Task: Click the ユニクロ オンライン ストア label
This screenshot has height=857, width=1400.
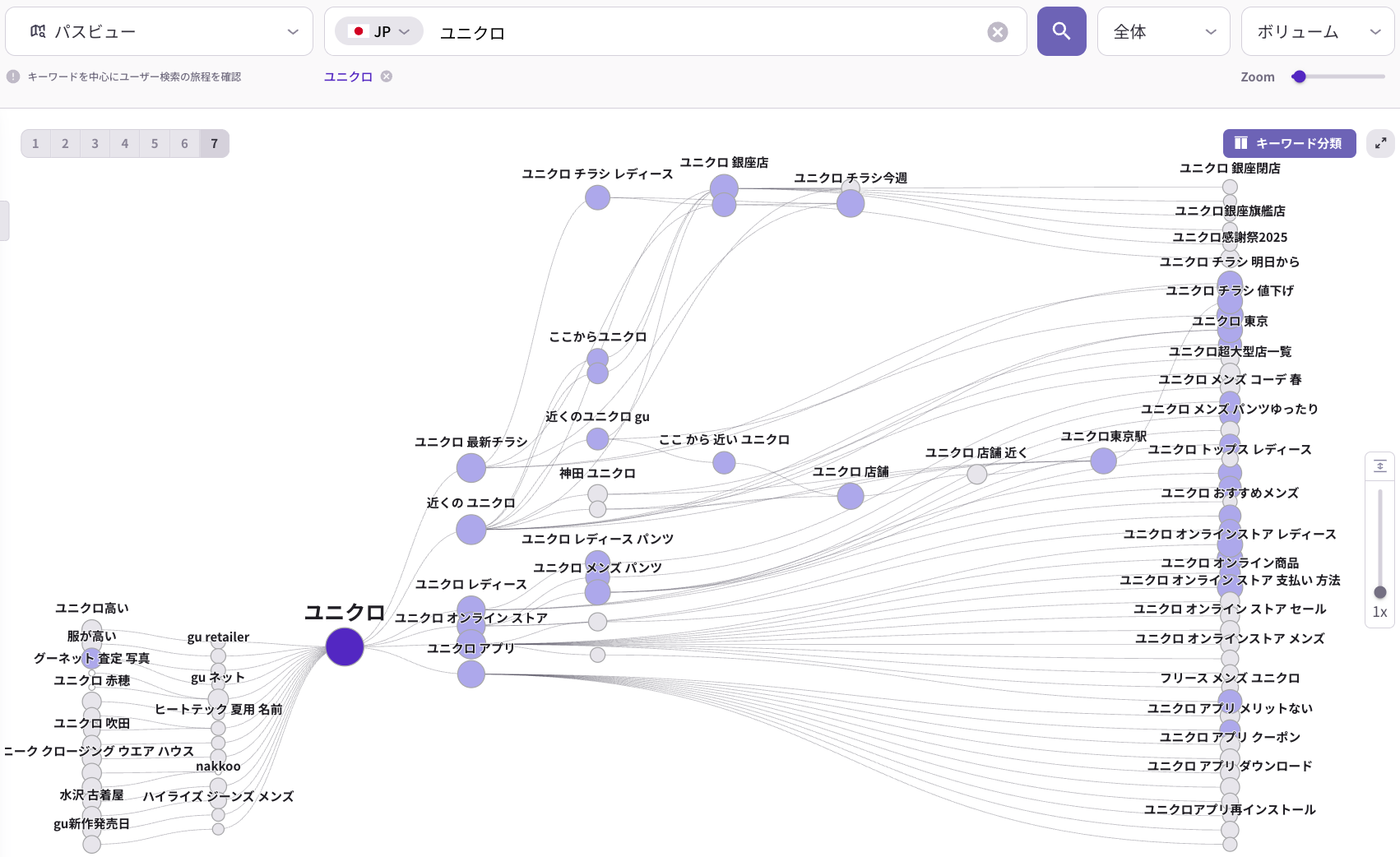Action: point(471,618)
